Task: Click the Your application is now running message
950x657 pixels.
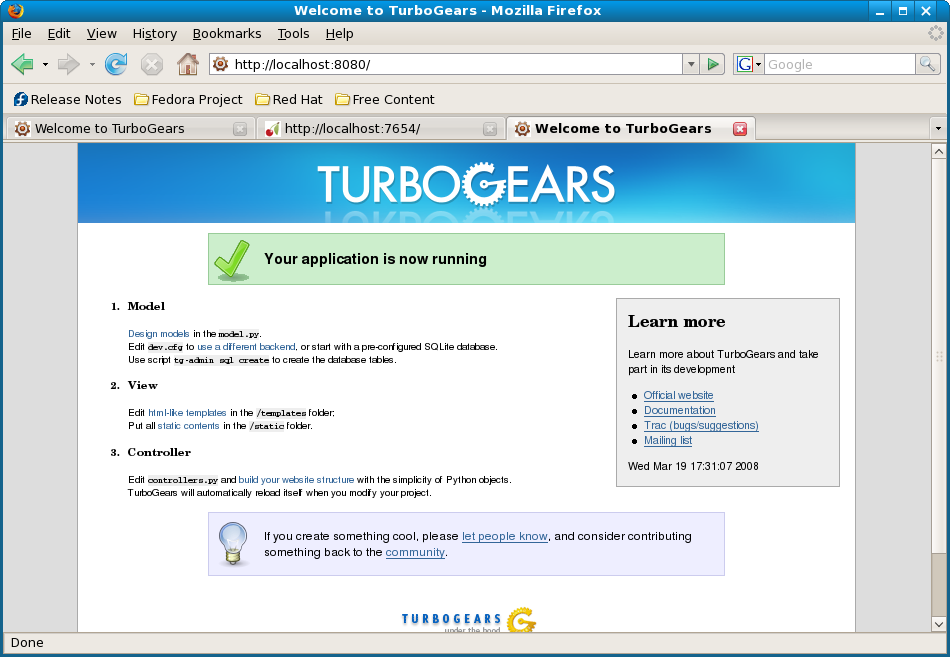Action: tap(376, 259)
